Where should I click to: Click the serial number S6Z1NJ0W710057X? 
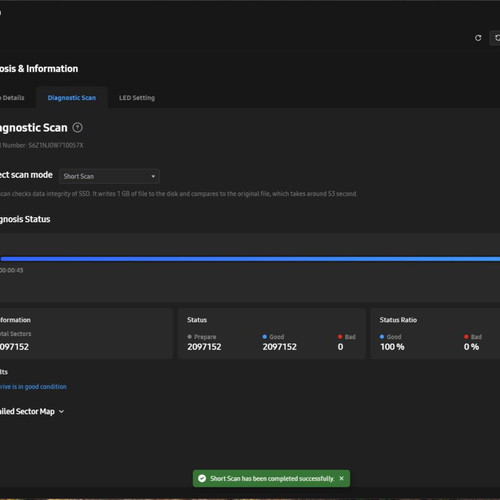(x=56, y=145)
